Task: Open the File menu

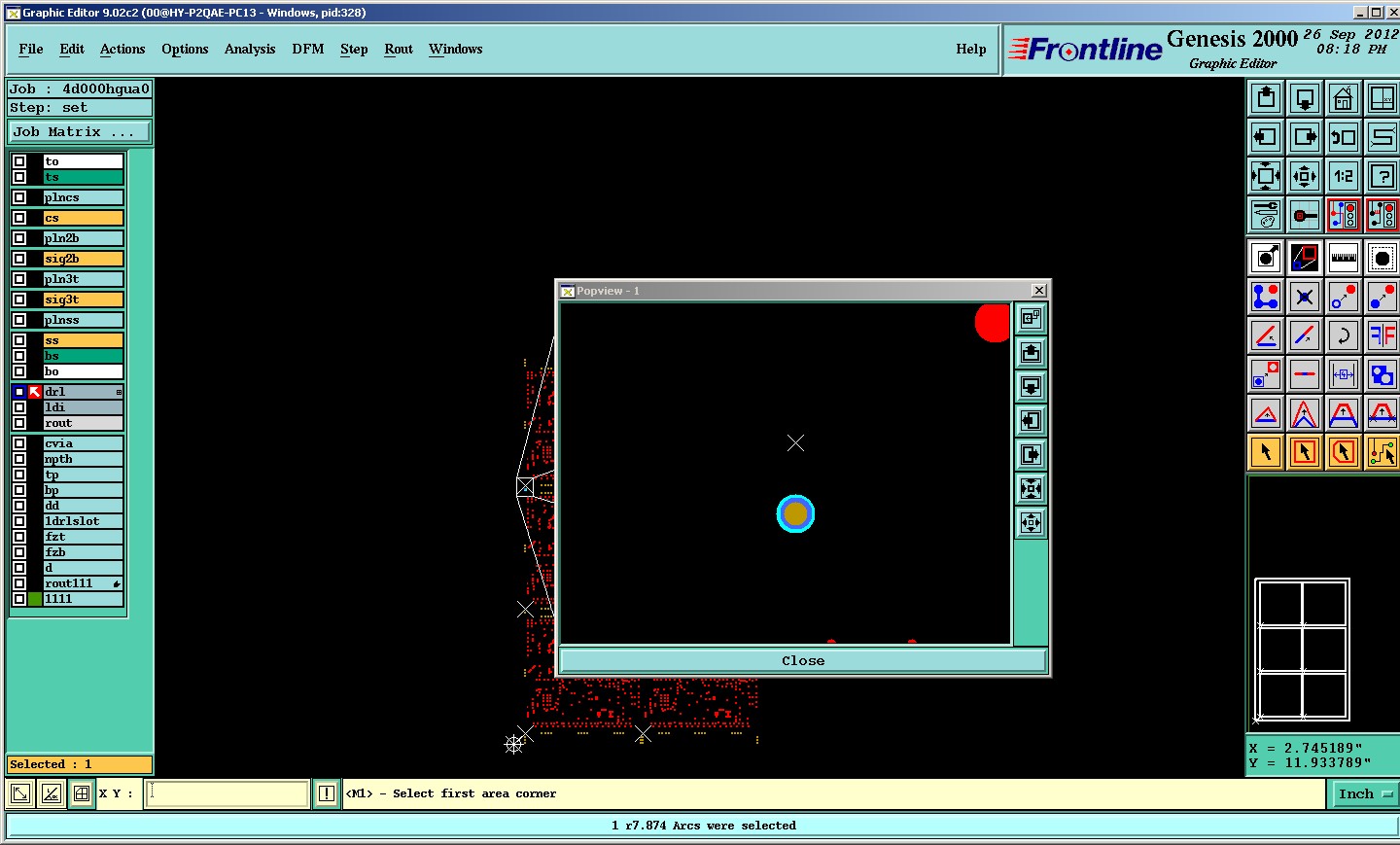Action: [31, 49]
